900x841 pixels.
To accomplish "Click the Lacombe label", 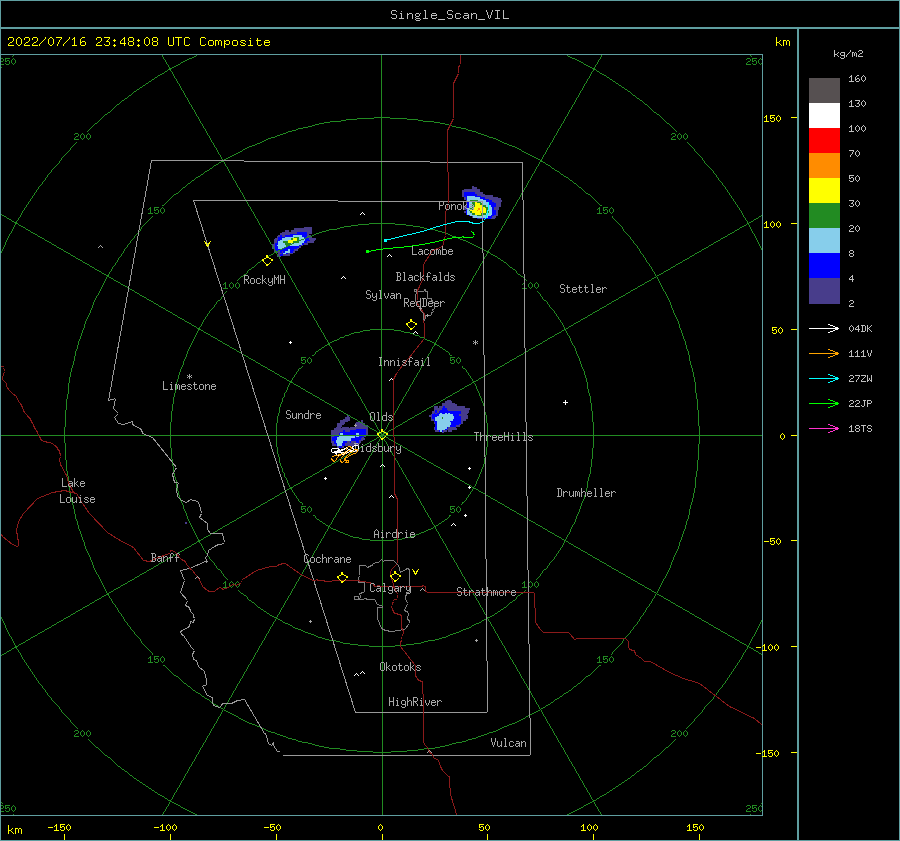I will 432,251.
